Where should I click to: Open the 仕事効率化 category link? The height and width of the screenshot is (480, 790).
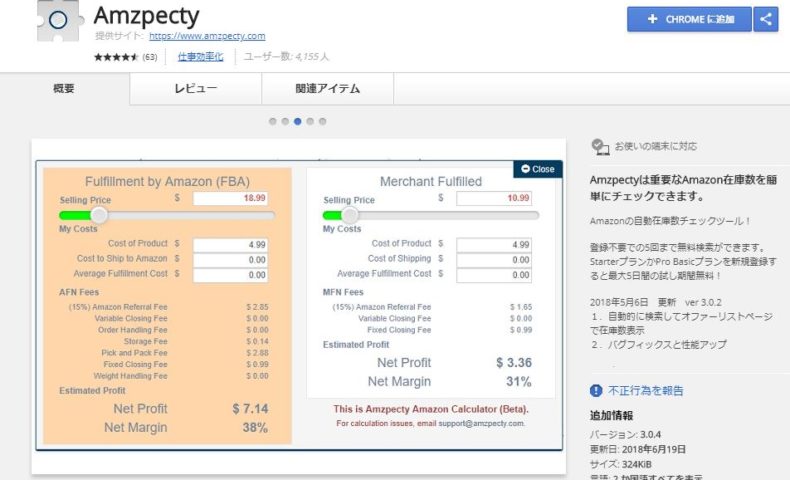[200, 56]
